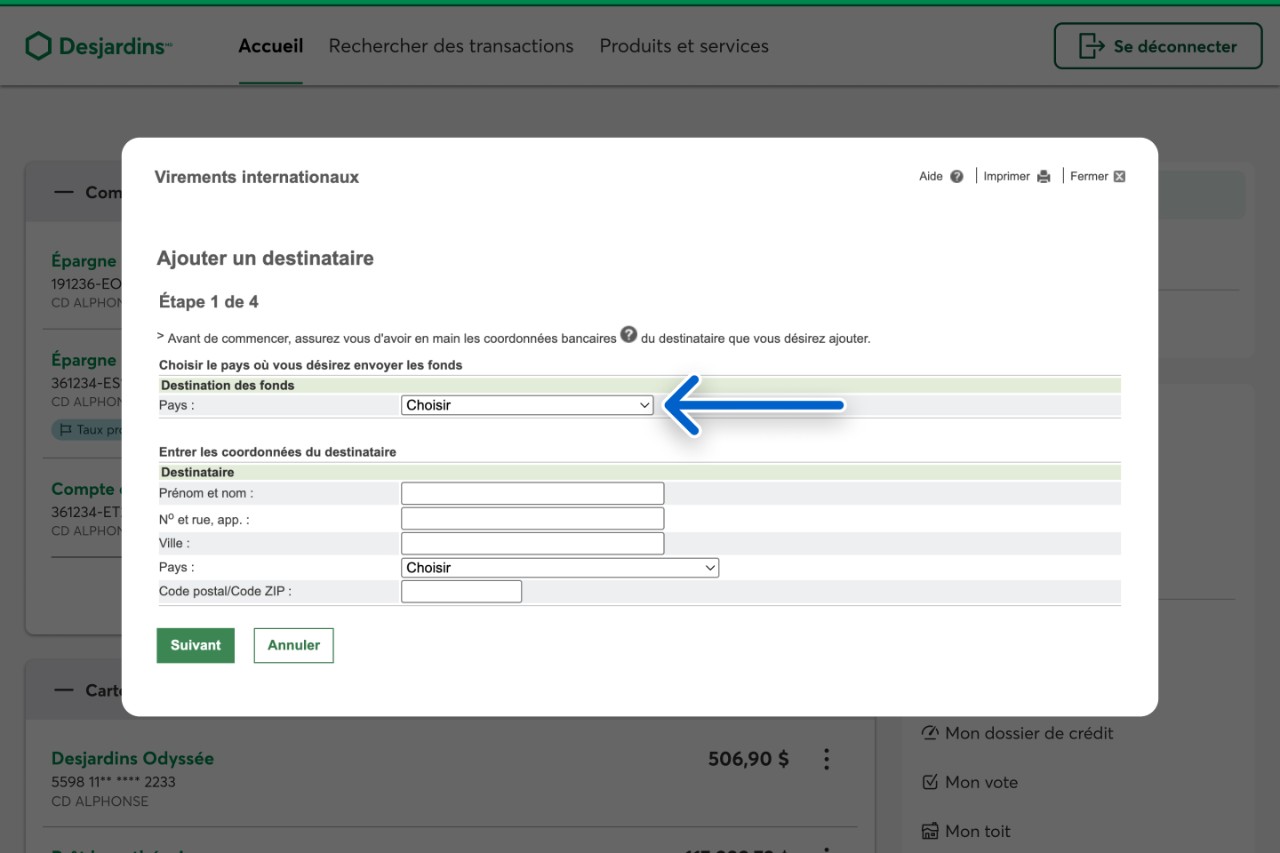Click the Desjardins hexagon logo
Viewport: 1280px width, 853px height.
pos(38,46)
